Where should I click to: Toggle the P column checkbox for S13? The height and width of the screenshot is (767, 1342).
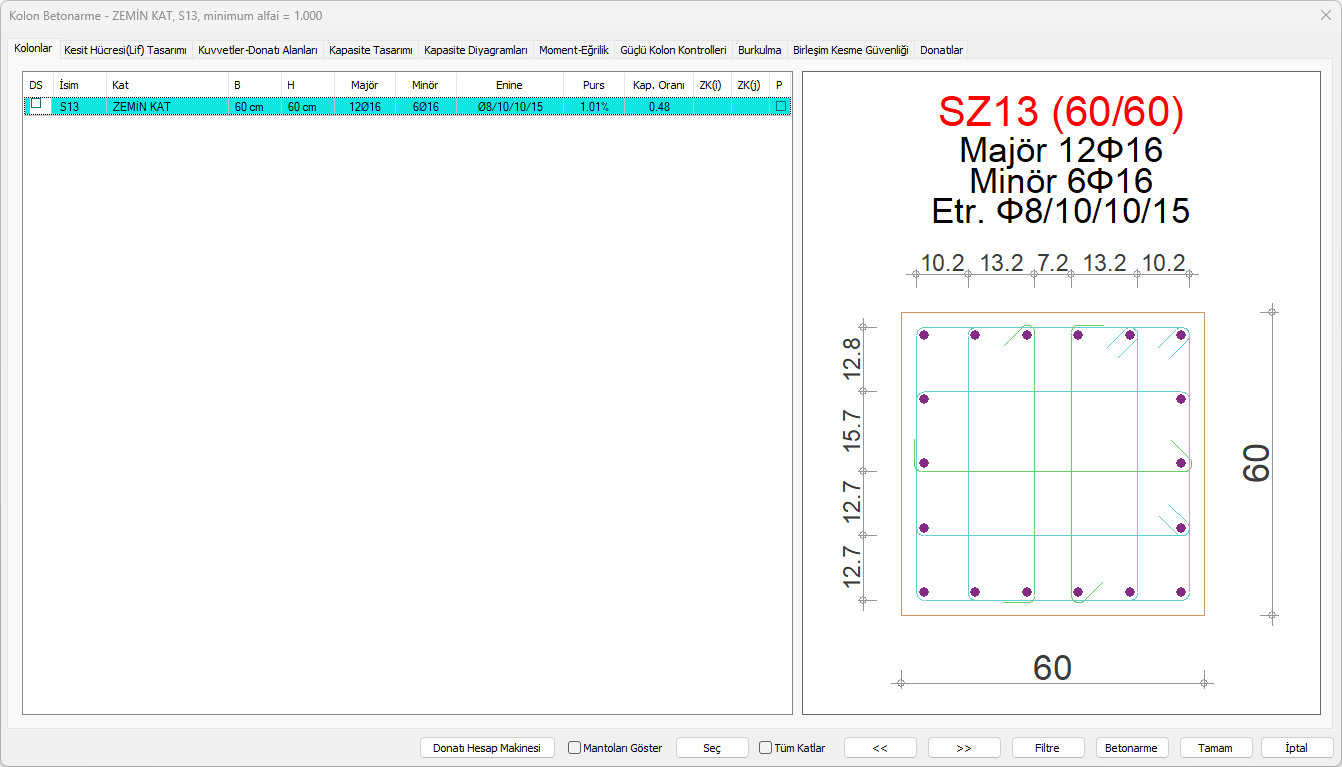pyautogui.click(x=780, y=105)
